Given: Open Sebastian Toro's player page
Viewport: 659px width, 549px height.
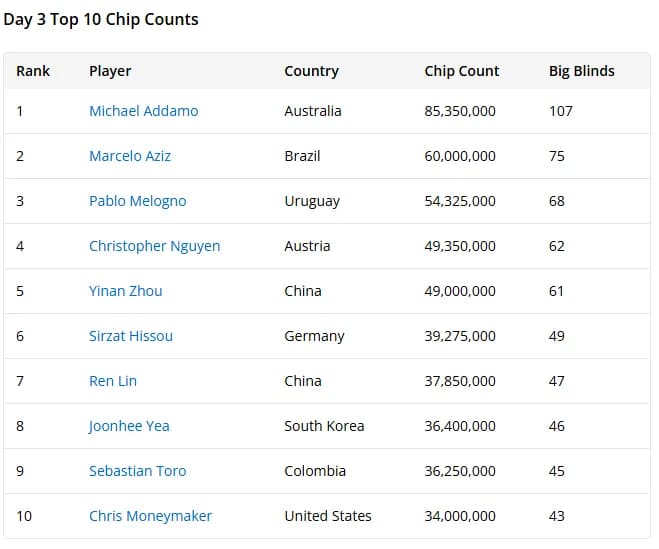Looking at the screenshot, I should [x=137, y=471].
